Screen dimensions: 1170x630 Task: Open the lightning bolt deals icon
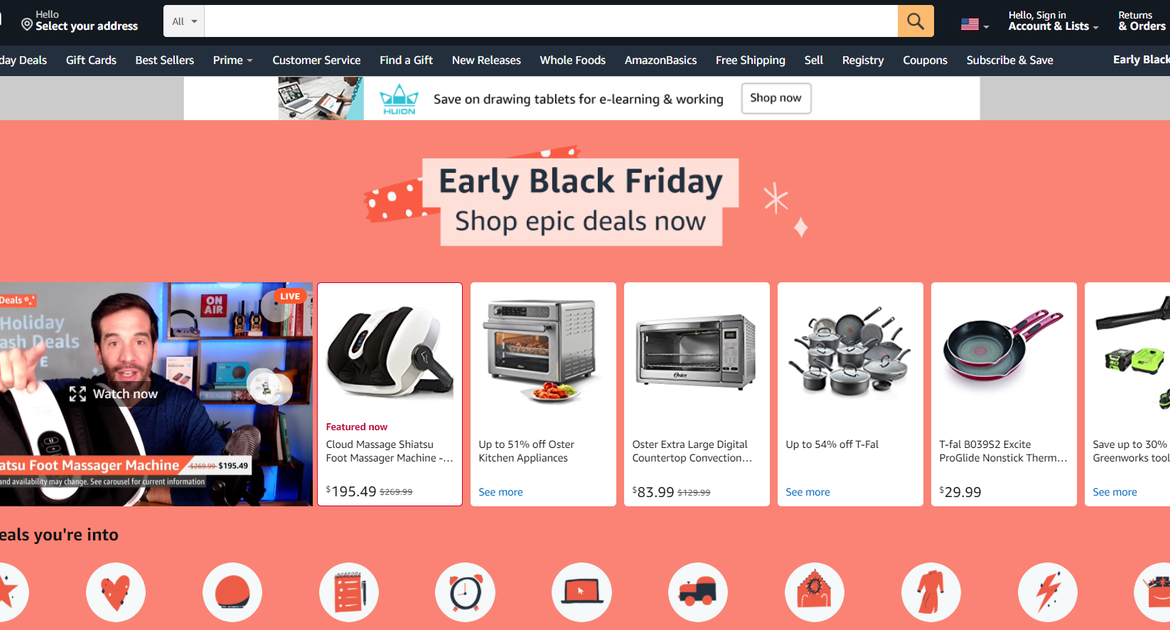pyautogui.click(x=1047, y=593)
